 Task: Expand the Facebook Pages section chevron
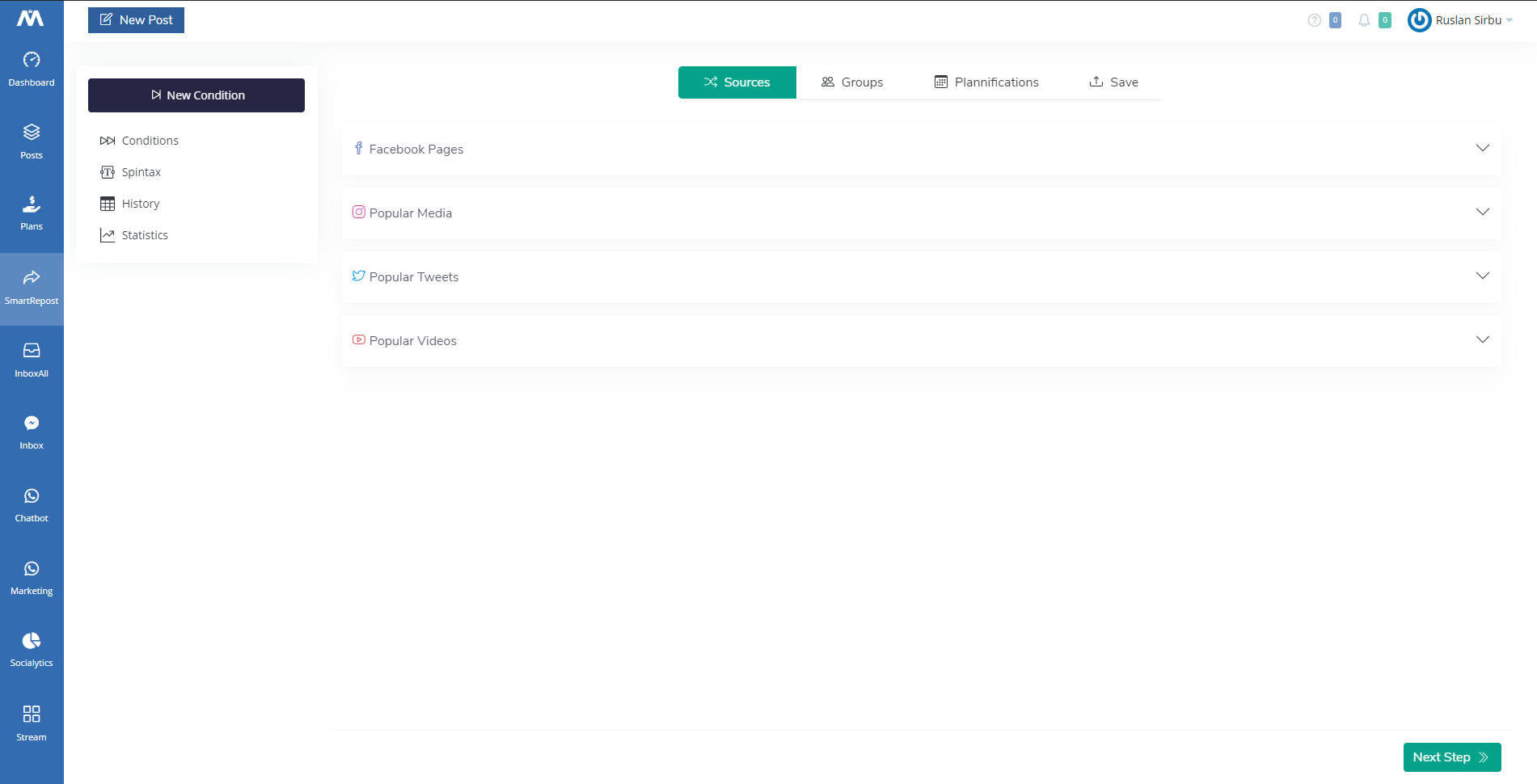pyautogui.click(x=1483, y=148)
